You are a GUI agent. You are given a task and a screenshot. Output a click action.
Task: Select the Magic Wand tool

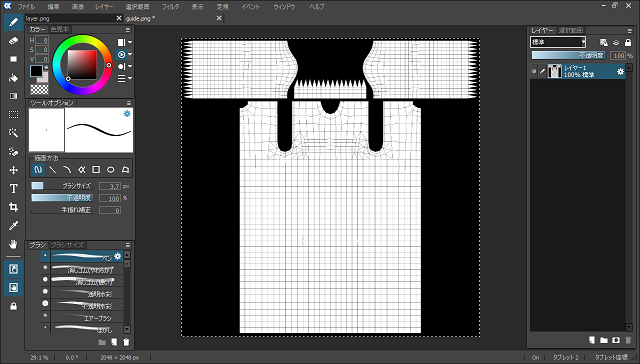[x=13, y=133]
